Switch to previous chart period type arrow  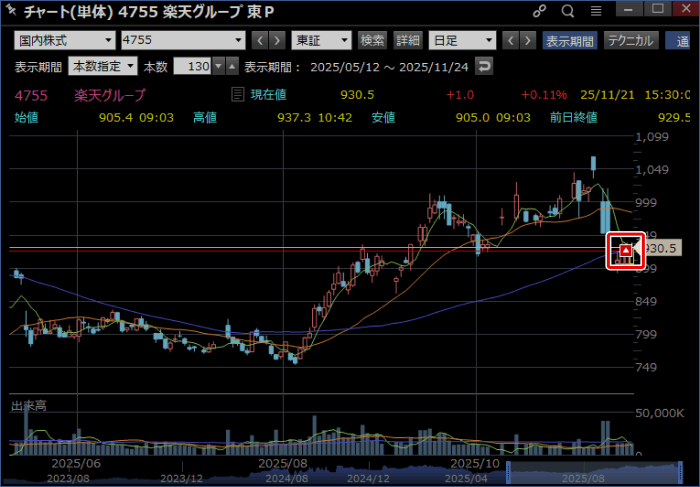(510, 41)
